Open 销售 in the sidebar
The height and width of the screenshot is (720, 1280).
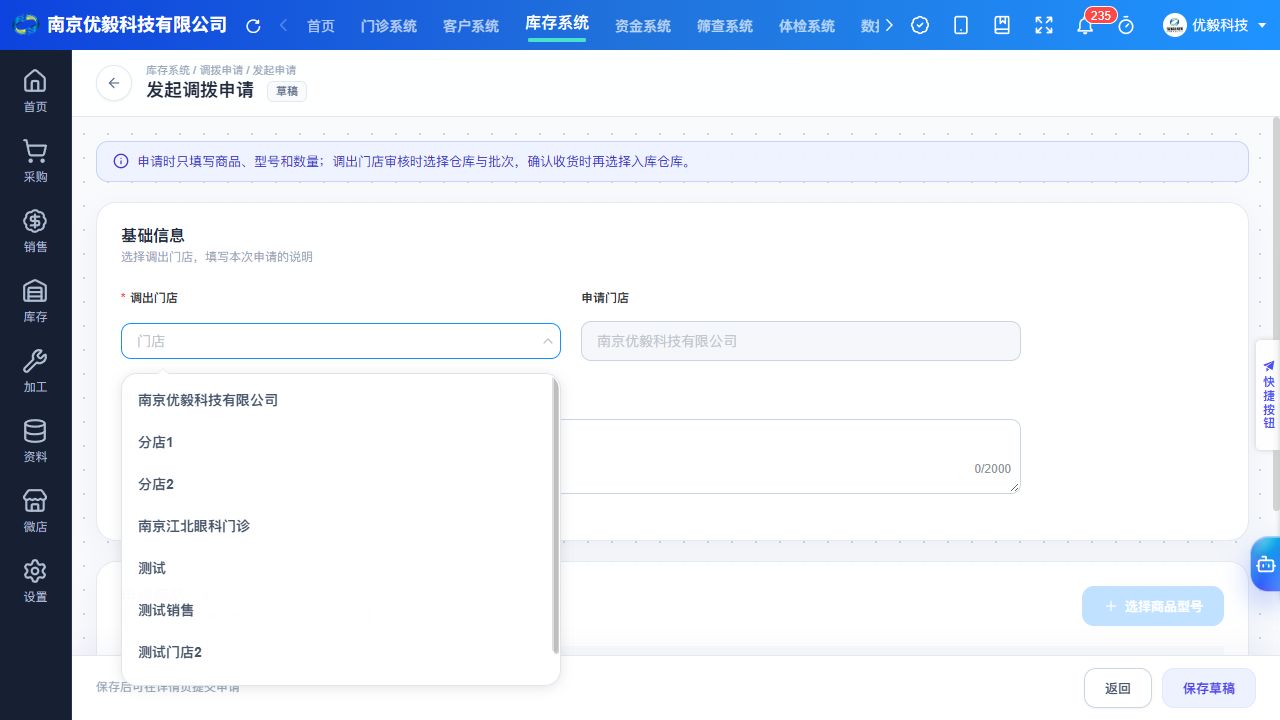coord(35,231)
